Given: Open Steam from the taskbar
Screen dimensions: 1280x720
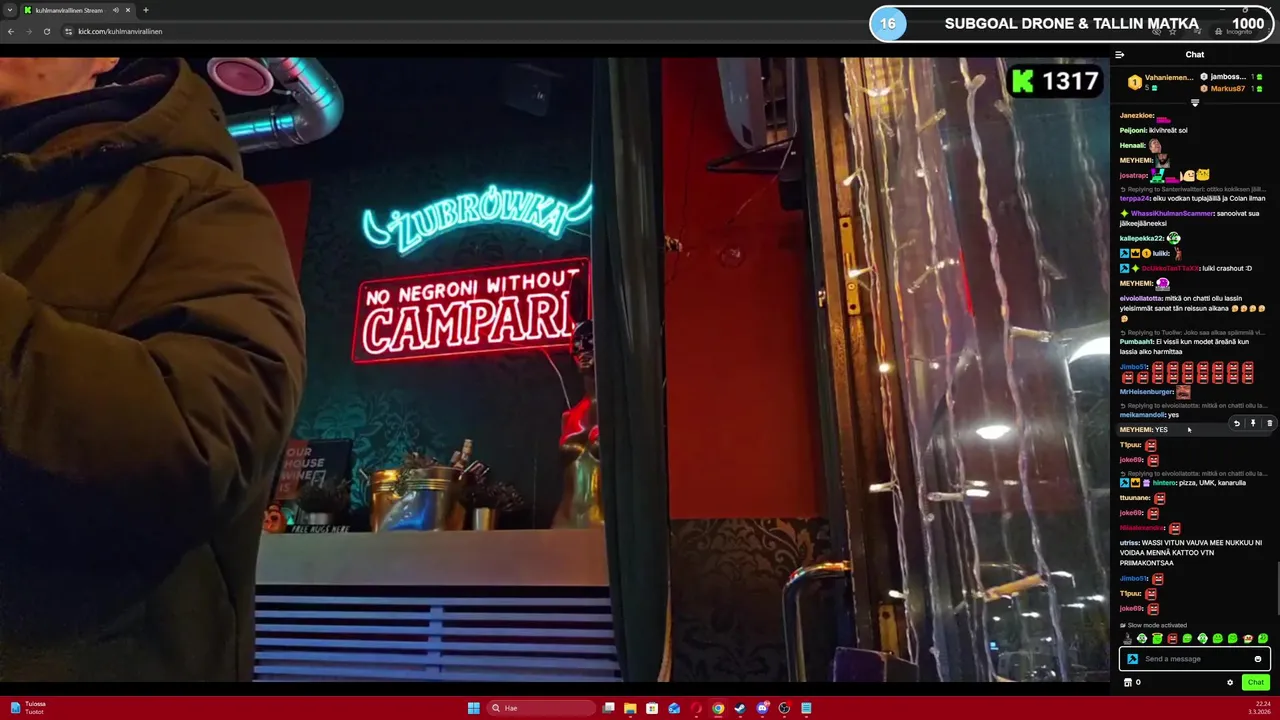Looking at the screenshot, I should point(740,708).
